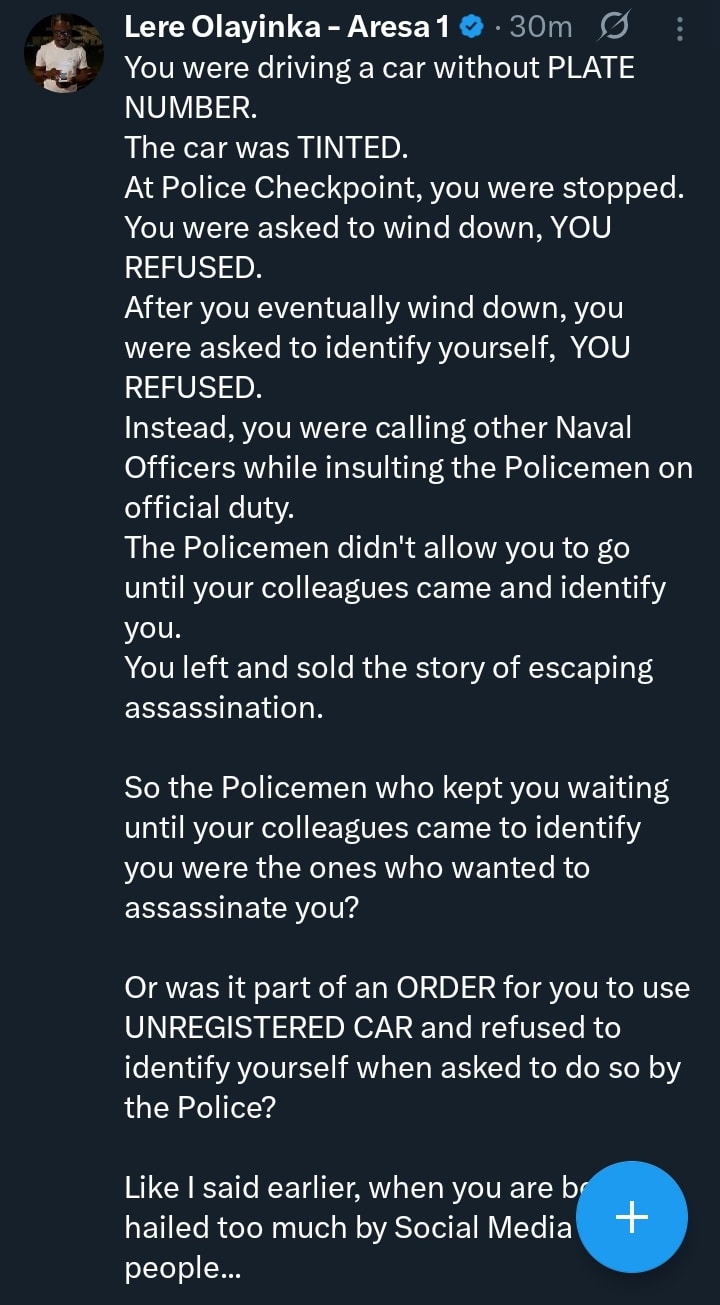The height and width of the screenshot is (1305, 720).
Task: Tap the paragraph starting 'So the Policemen who kept'
Action: (396, 828)
